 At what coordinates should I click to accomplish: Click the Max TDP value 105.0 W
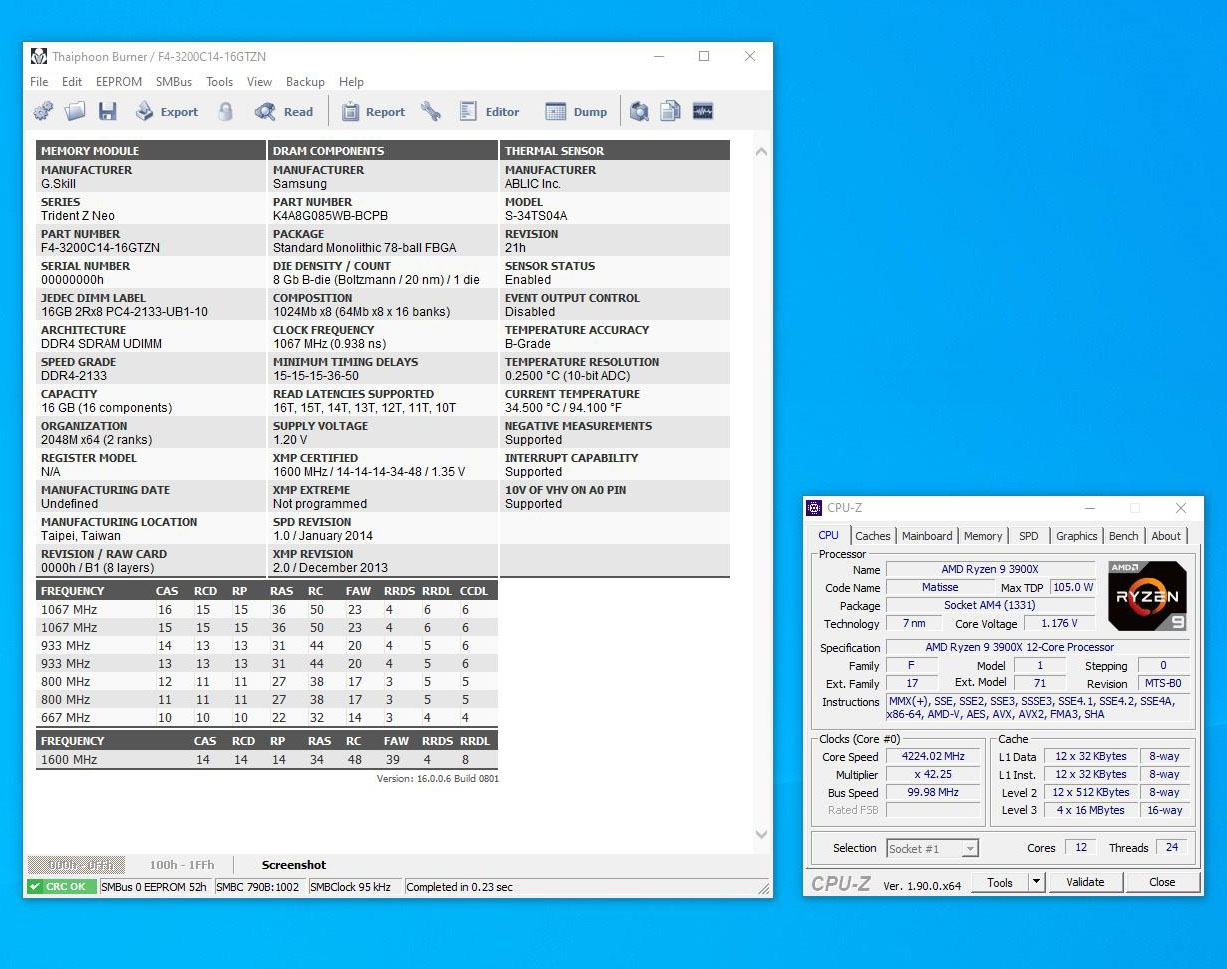tap(1073, 588)
